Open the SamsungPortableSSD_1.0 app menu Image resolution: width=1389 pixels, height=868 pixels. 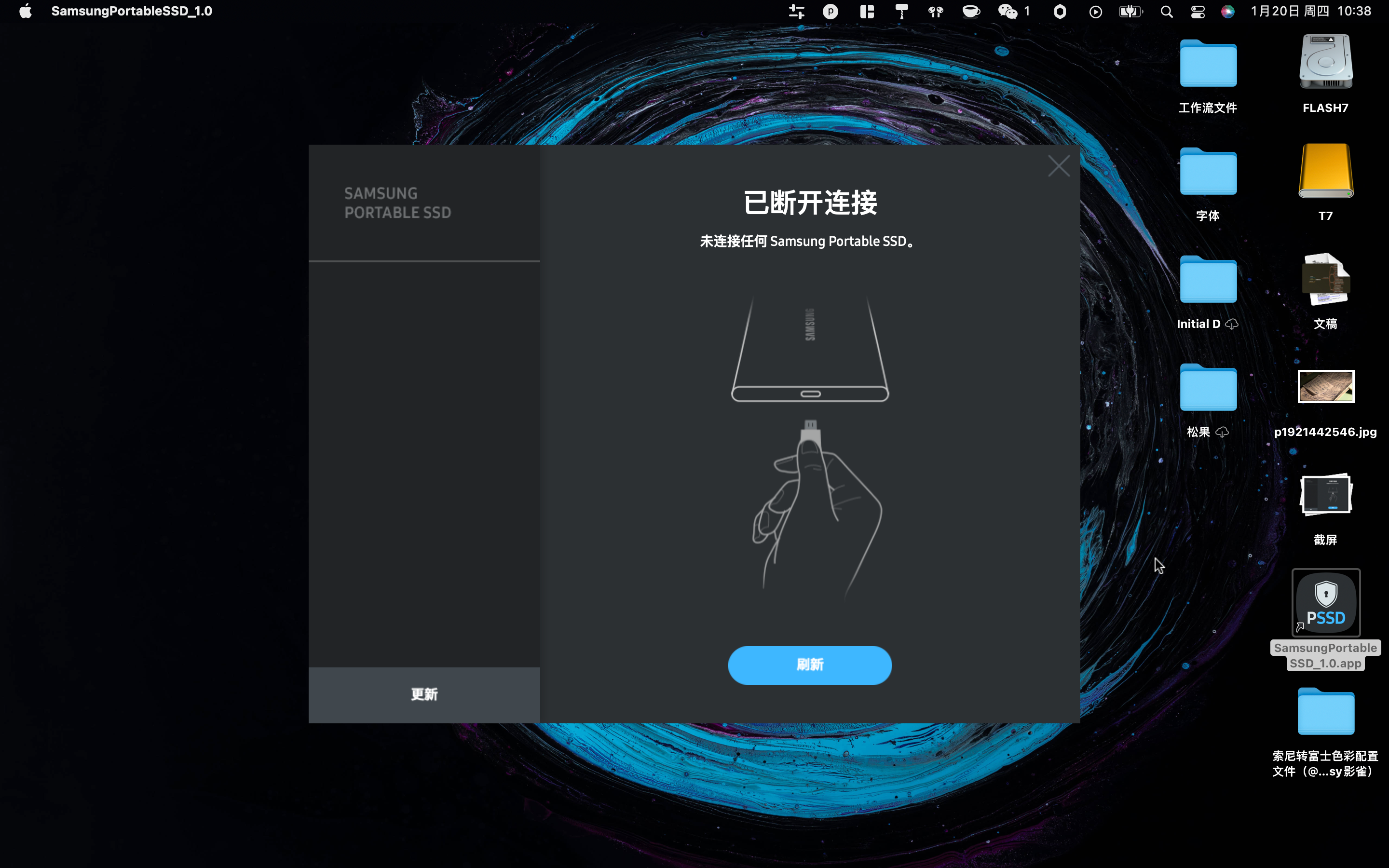pos(132,12)
